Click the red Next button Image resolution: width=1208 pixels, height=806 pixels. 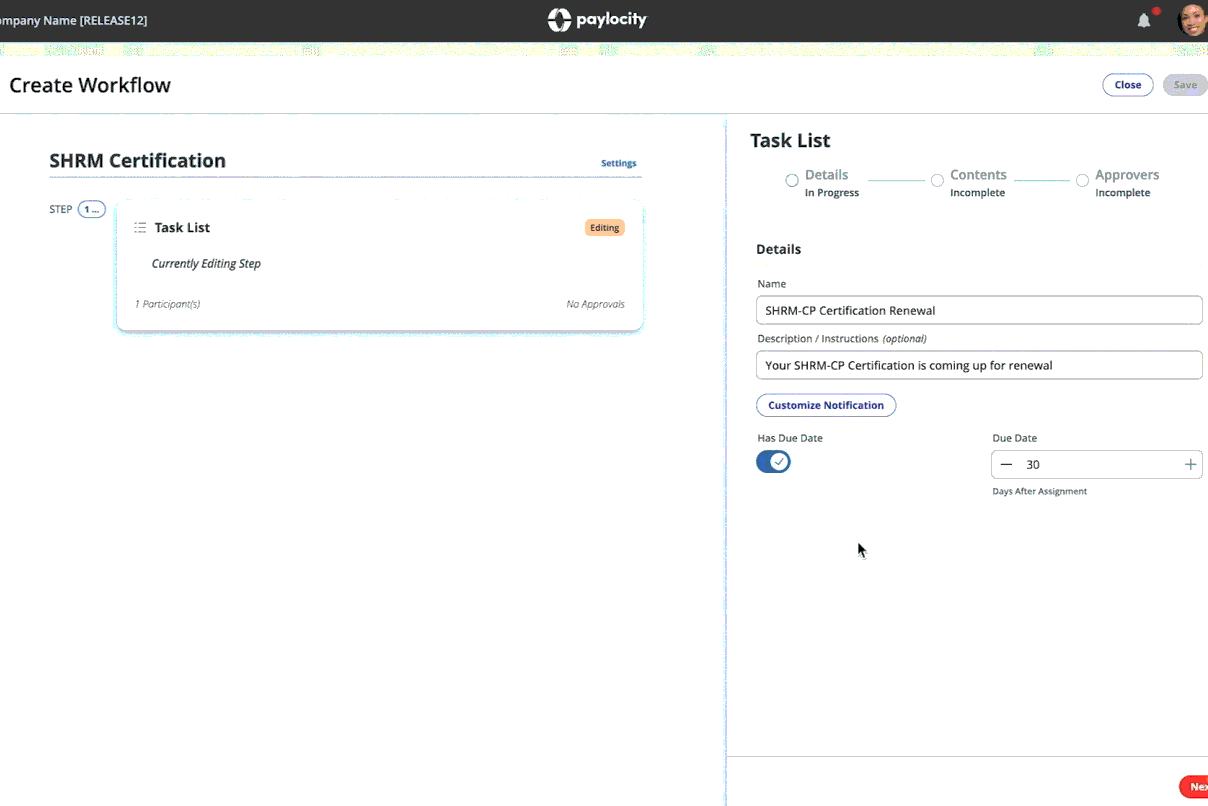[x=1194, y=787]
